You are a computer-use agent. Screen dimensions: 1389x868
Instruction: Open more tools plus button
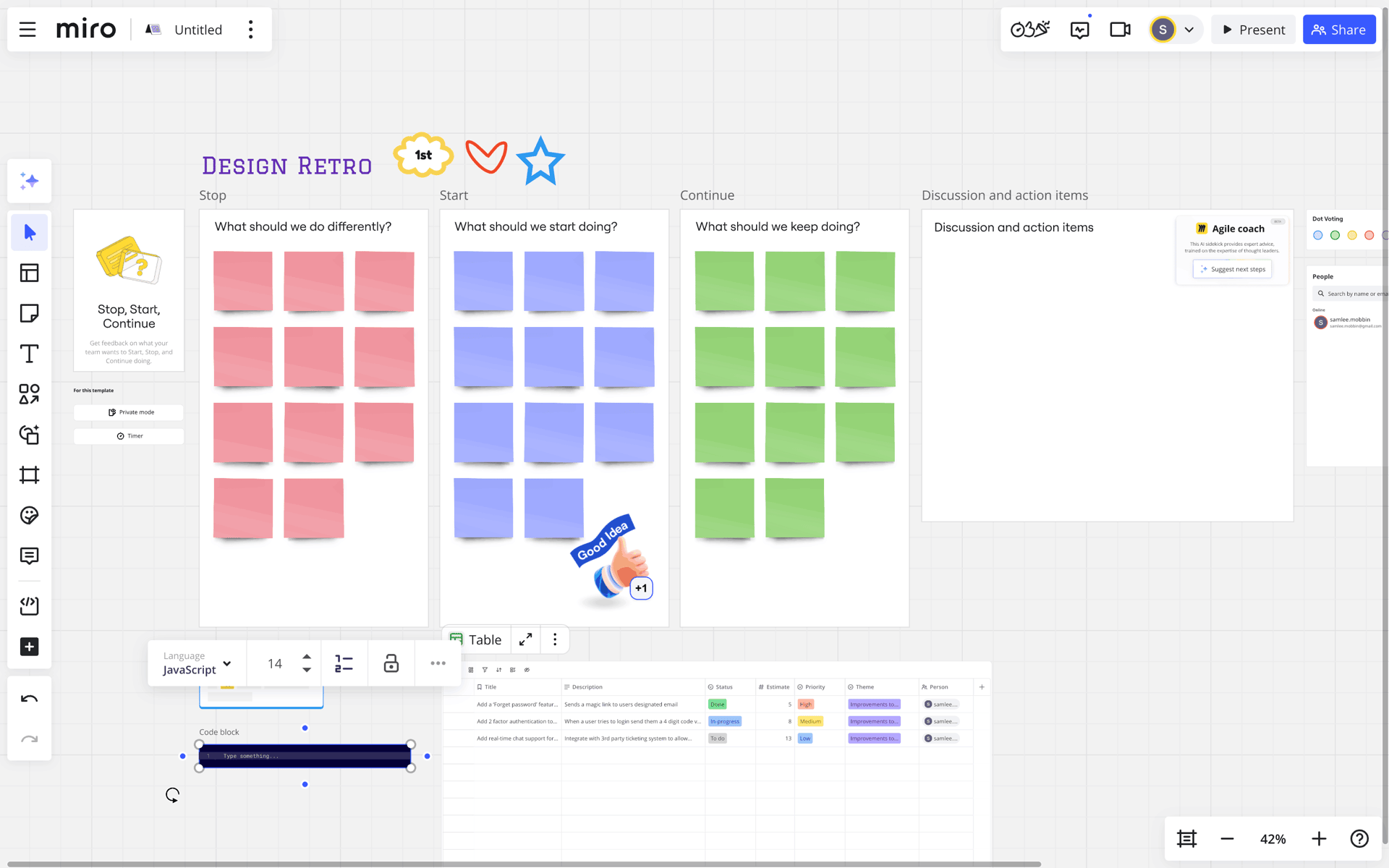(x=29, y=647)
